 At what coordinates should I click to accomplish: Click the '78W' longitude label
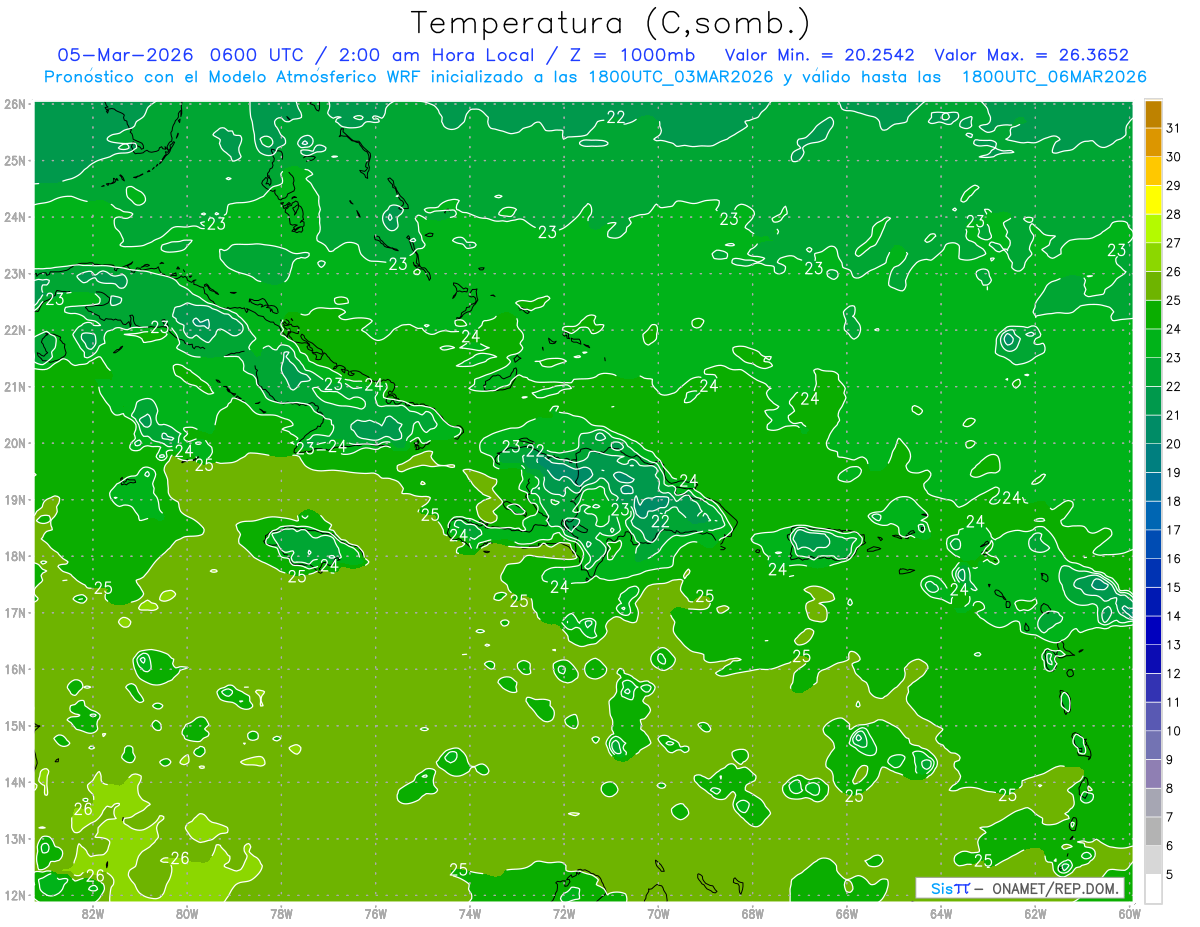point(281,914)
